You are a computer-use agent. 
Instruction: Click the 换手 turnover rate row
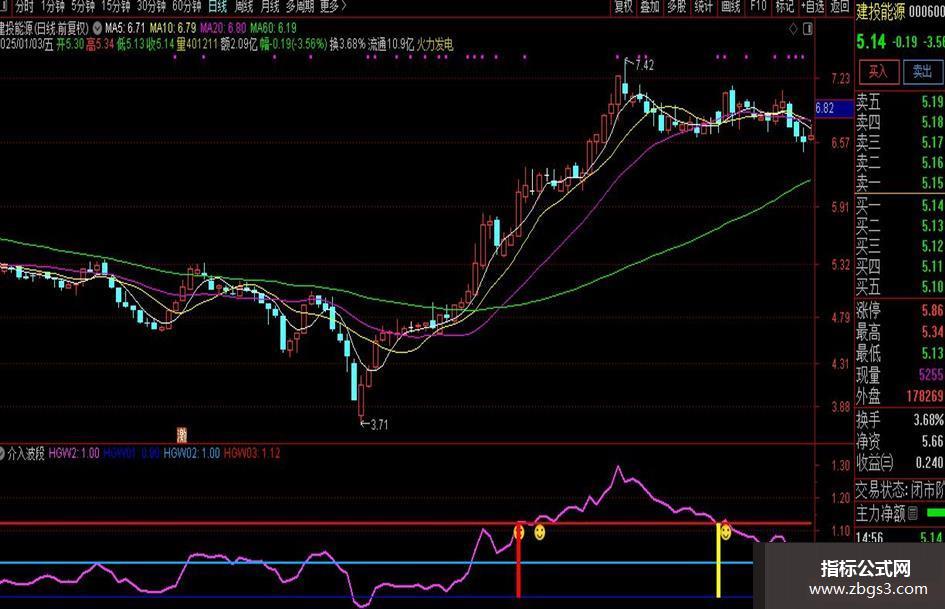(x=900, y=419)
